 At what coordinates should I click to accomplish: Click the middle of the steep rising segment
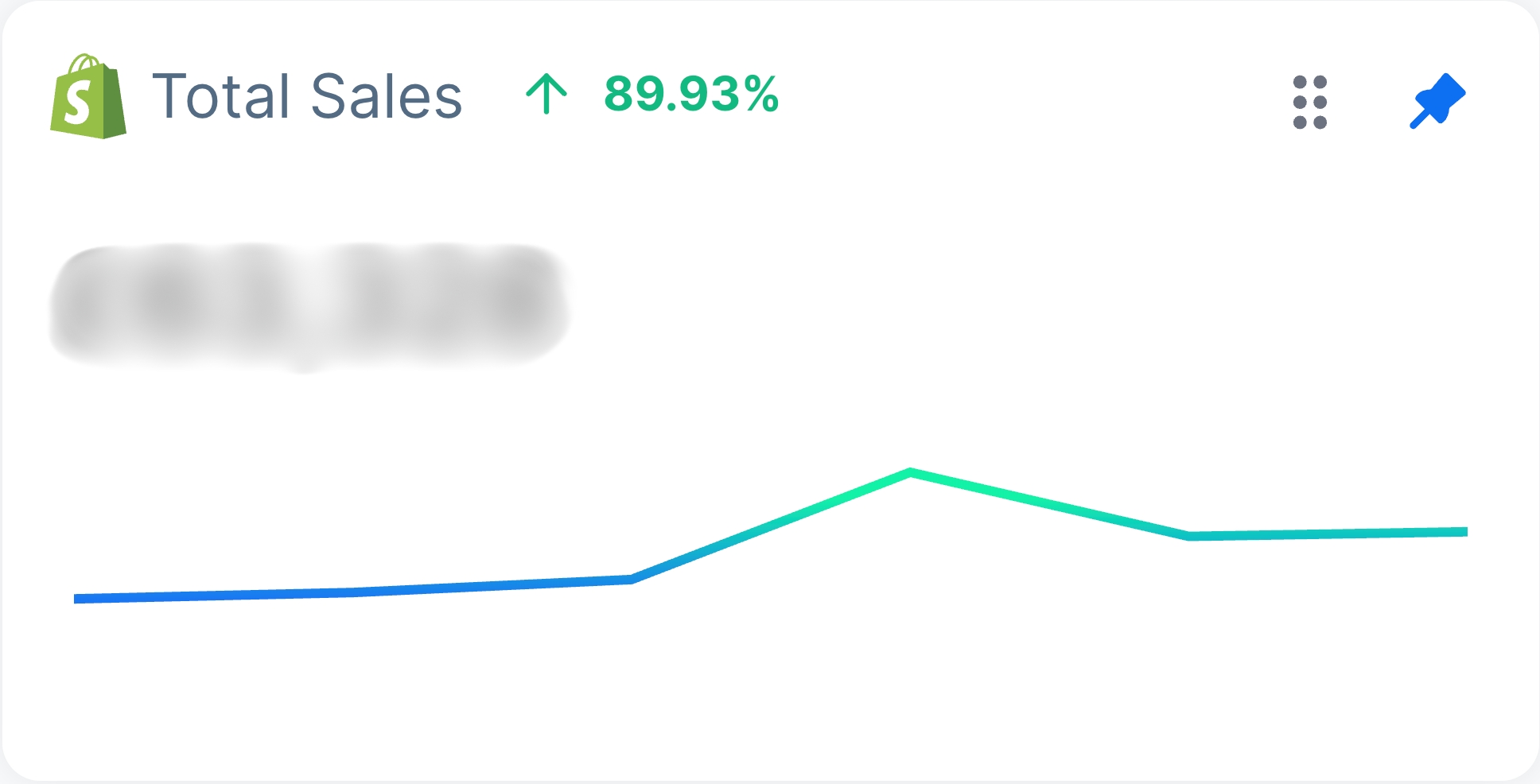[x=771, y=526]
